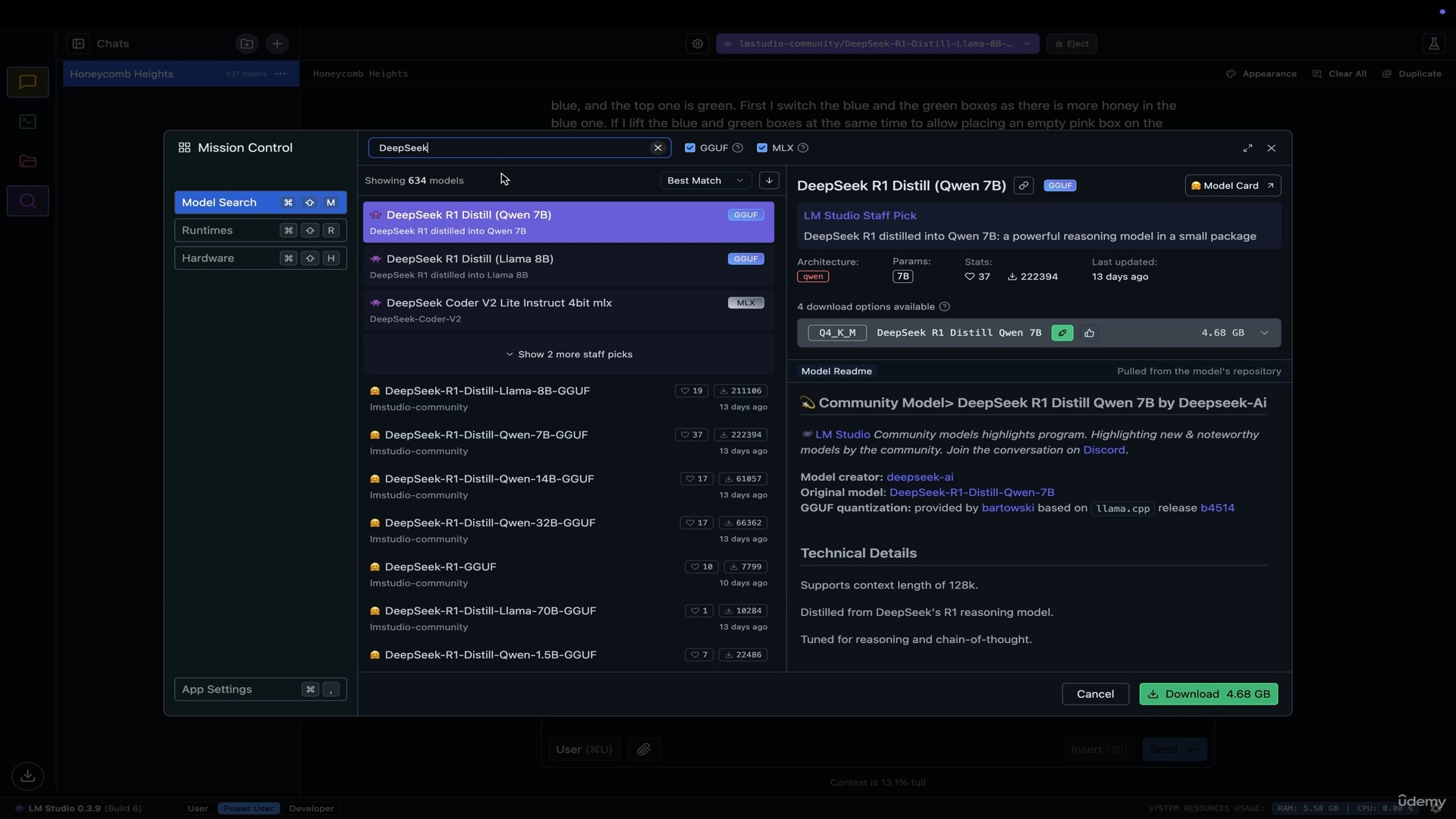Open My Models folder sidebar icon
This screenshot has width=1456, height=819.
[28, 161]
